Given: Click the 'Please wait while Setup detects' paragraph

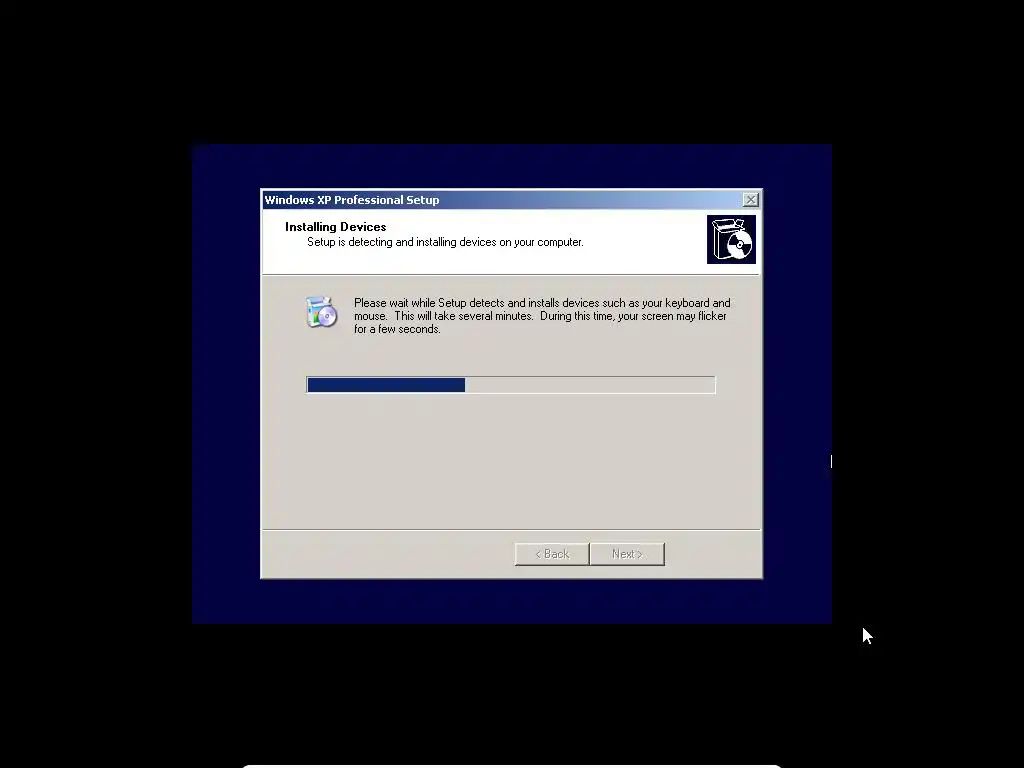Looking at the screenshot, I should (x=542, y=316).
